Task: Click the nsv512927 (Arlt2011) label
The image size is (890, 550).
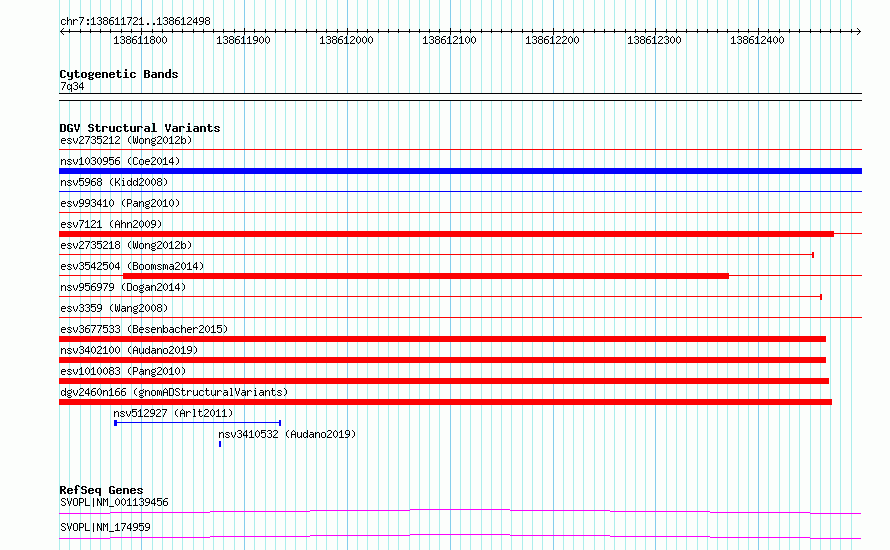Action: pyautogui.click(x=173, y=413)
